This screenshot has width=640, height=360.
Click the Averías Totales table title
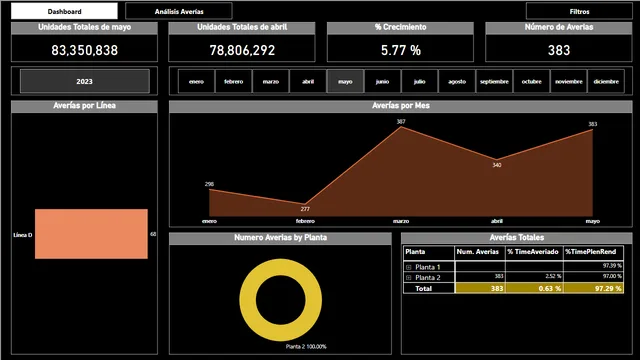coord(517,237)
